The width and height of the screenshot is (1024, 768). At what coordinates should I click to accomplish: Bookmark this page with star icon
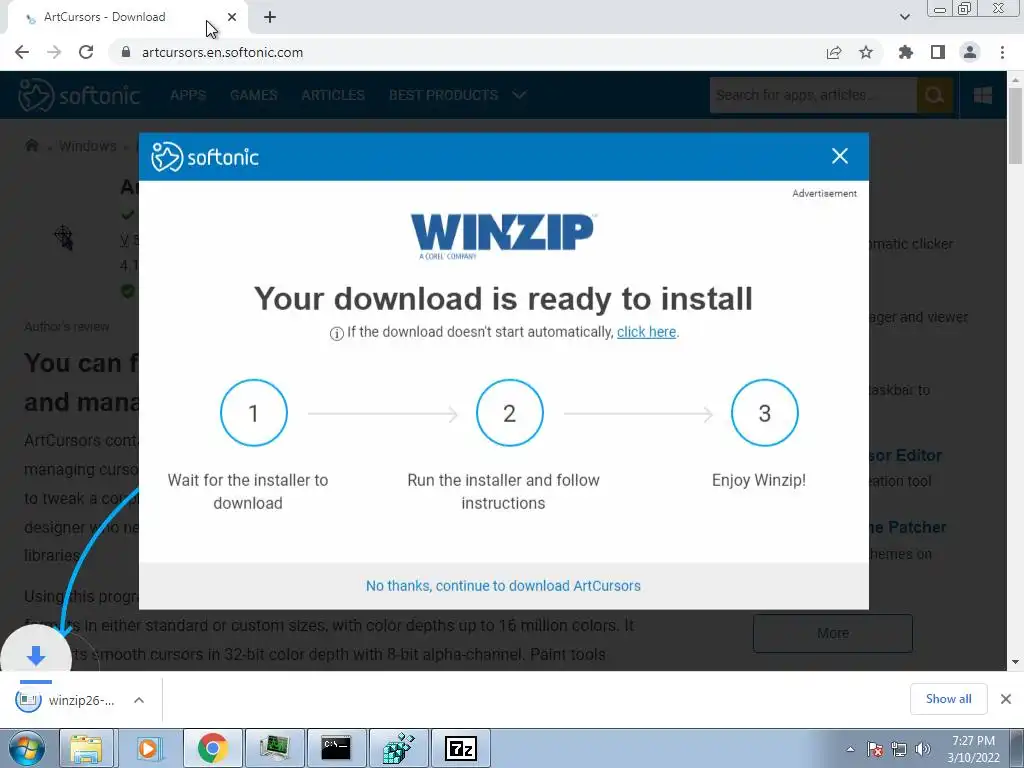[x=866, y=52]
